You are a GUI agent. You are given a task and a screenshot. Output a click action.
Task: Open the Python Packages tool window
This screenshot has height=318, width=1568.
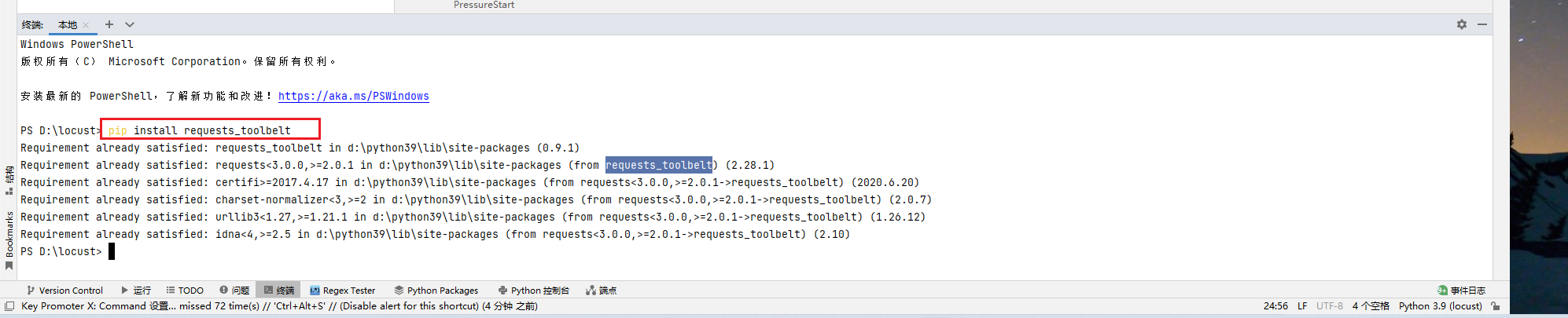[x=436, y=291]
